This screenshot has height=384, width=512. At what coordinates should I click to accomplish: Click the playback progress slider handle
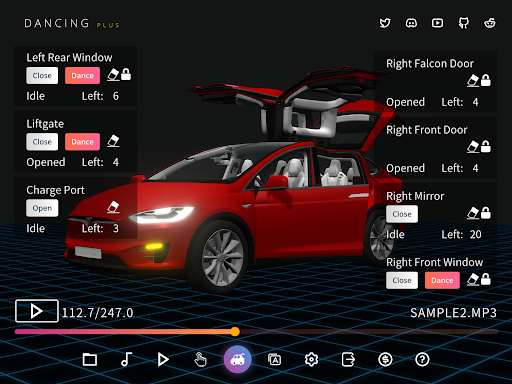(235, 331)
